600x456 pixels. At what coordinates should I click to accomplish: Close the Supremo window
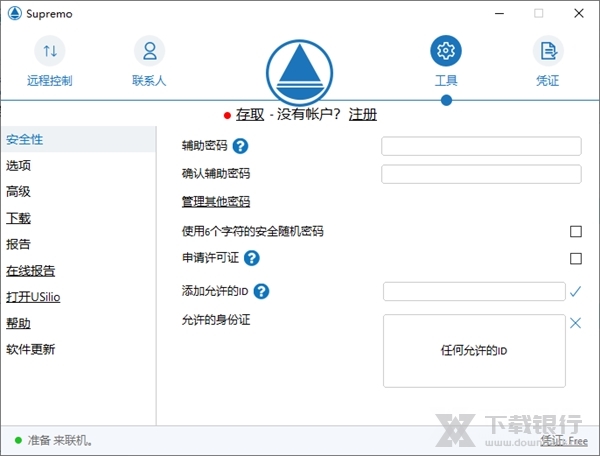[x=579, y=13]
